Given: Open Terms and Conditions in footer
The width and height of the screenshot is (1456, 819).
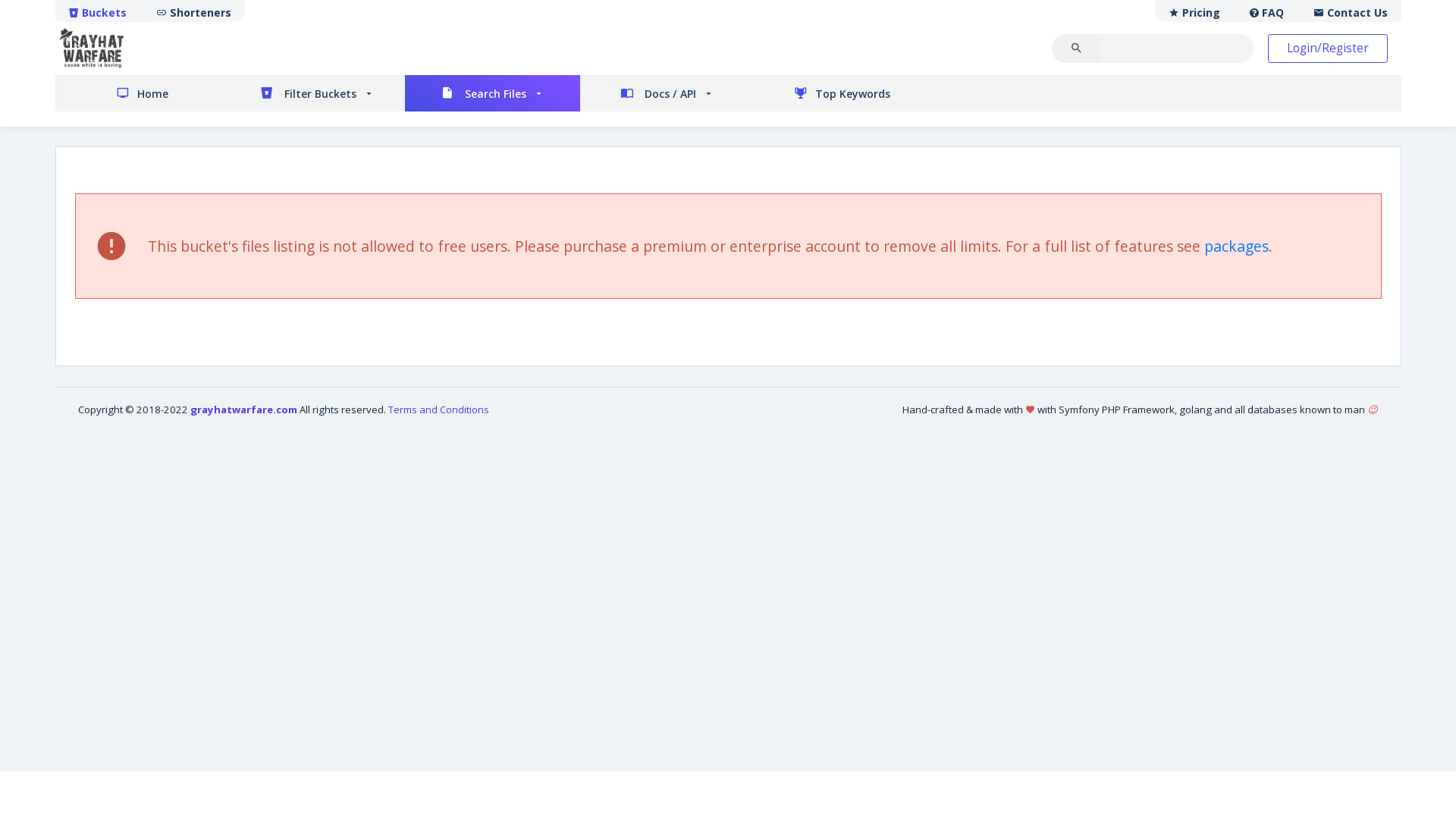Looking at the screenshot, I should click(438, 409).
